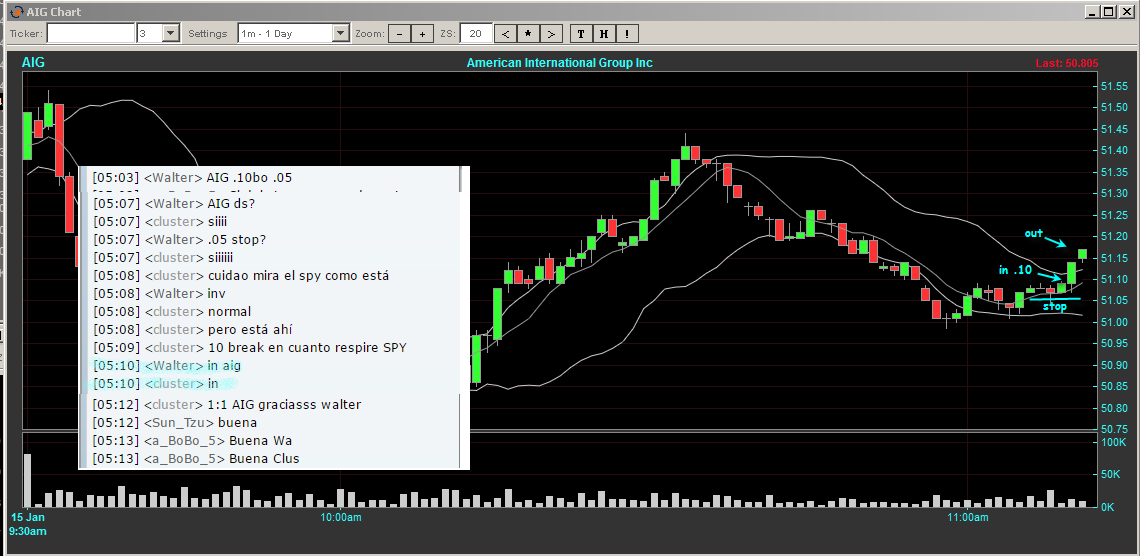Click chat line 'normal' by cluster

(x=172, y=312)
